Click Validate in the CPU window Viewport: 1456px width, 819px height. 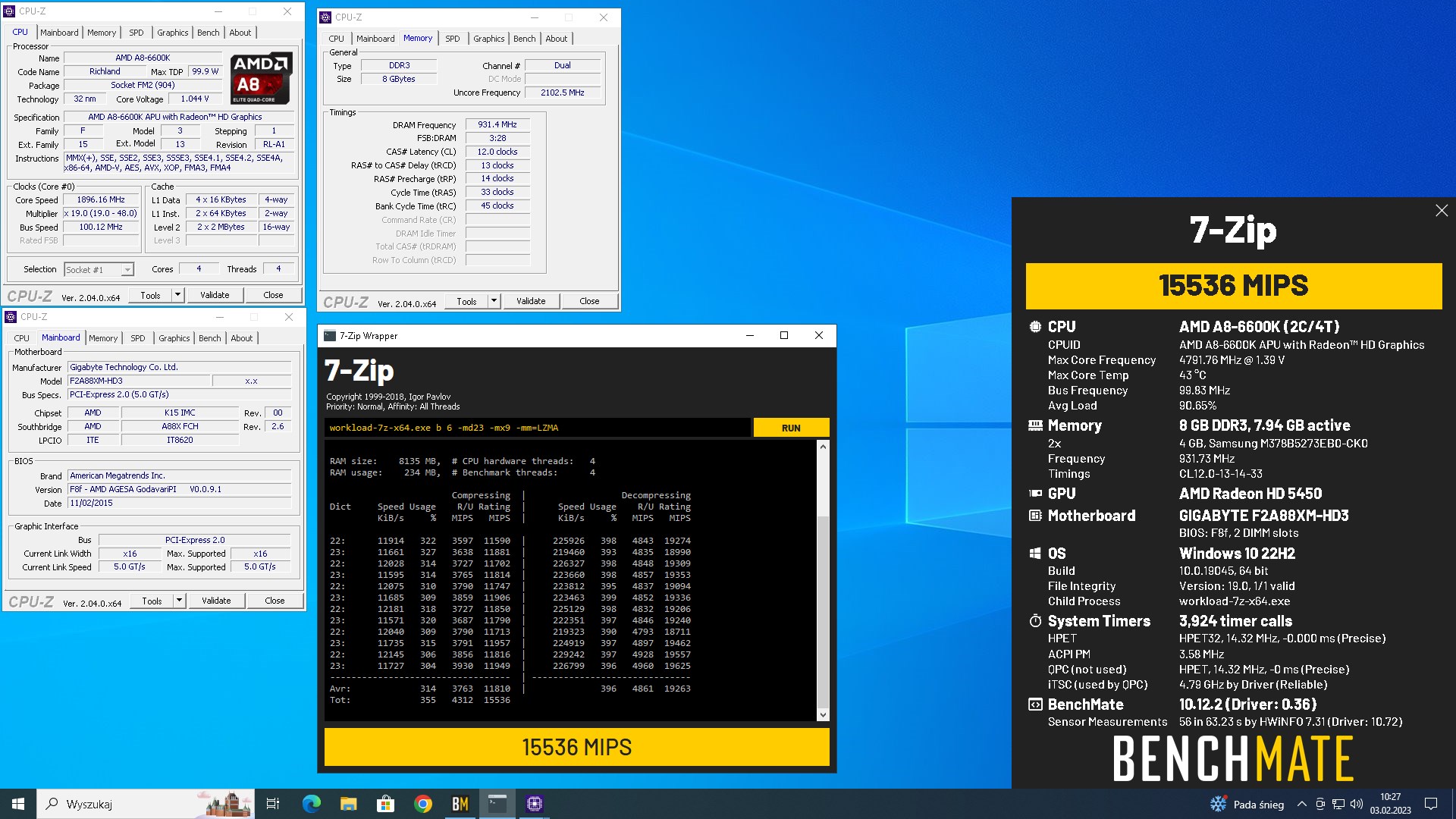(x=215, y=295)
